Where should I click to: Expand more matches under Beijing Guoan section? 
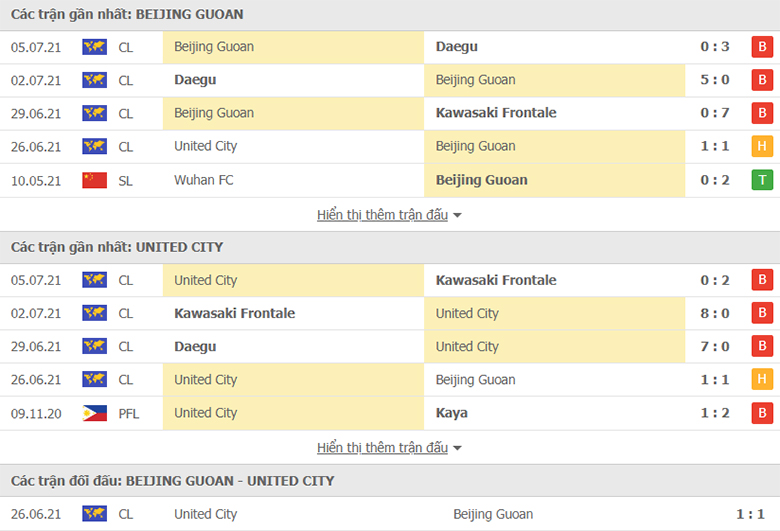(x=383, y=215)
